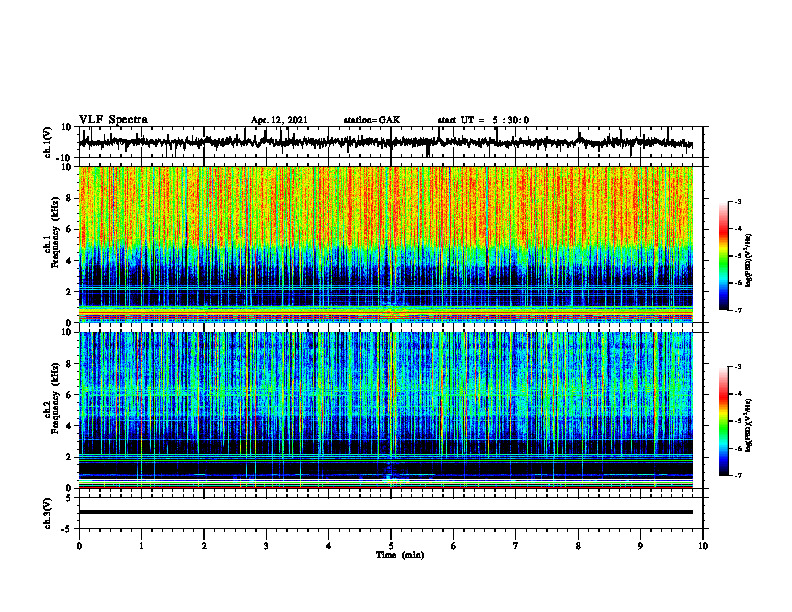Click the "ch.1(V)" axis label
This screenshot has width=792, height=612.
tap(48, 142)
